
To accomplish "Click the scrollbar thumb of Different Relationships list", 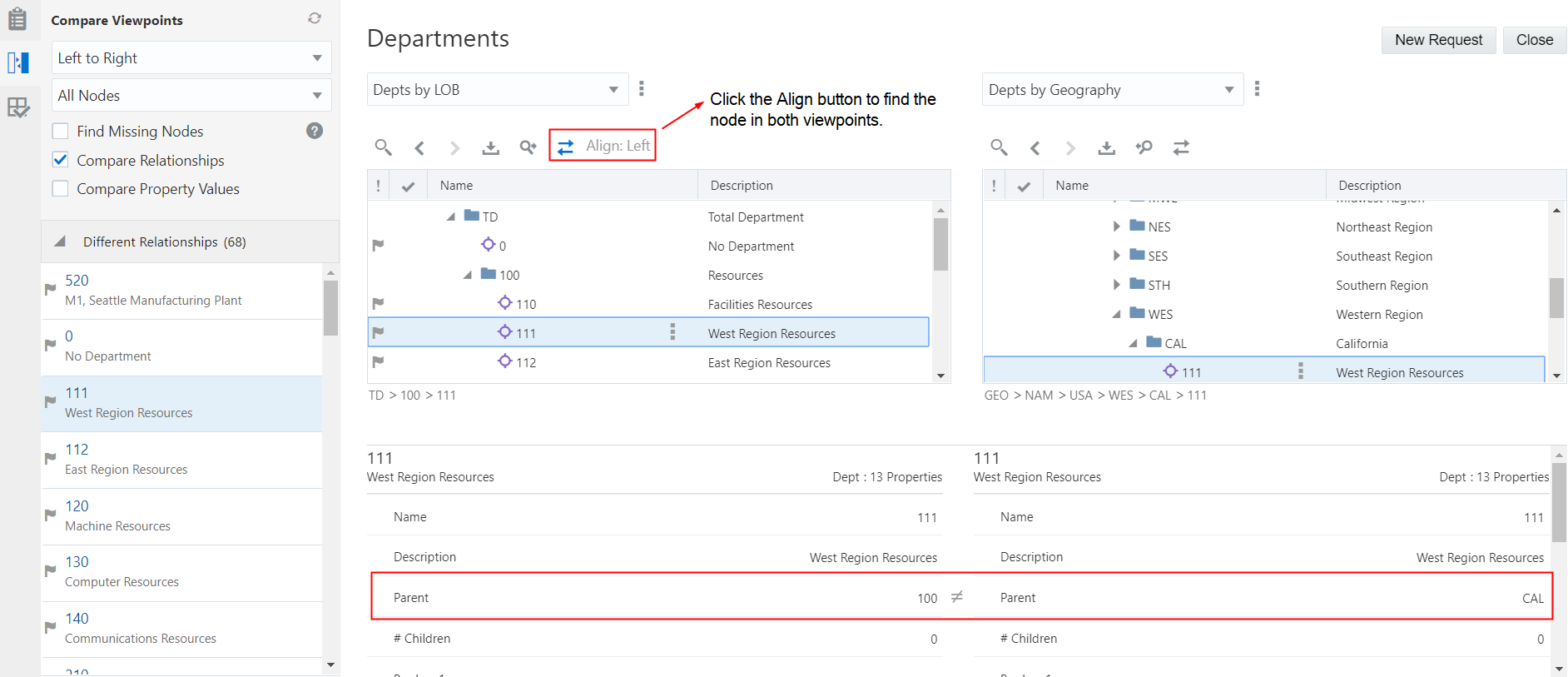I will coord(330,307).
